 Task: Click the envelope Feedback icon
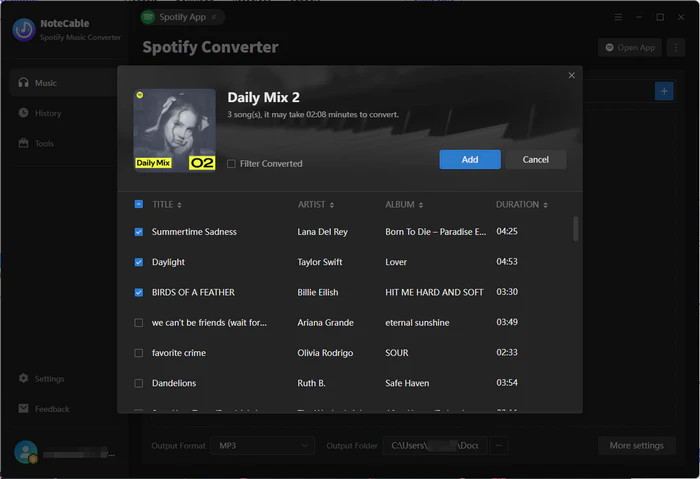tap(23, 408)
